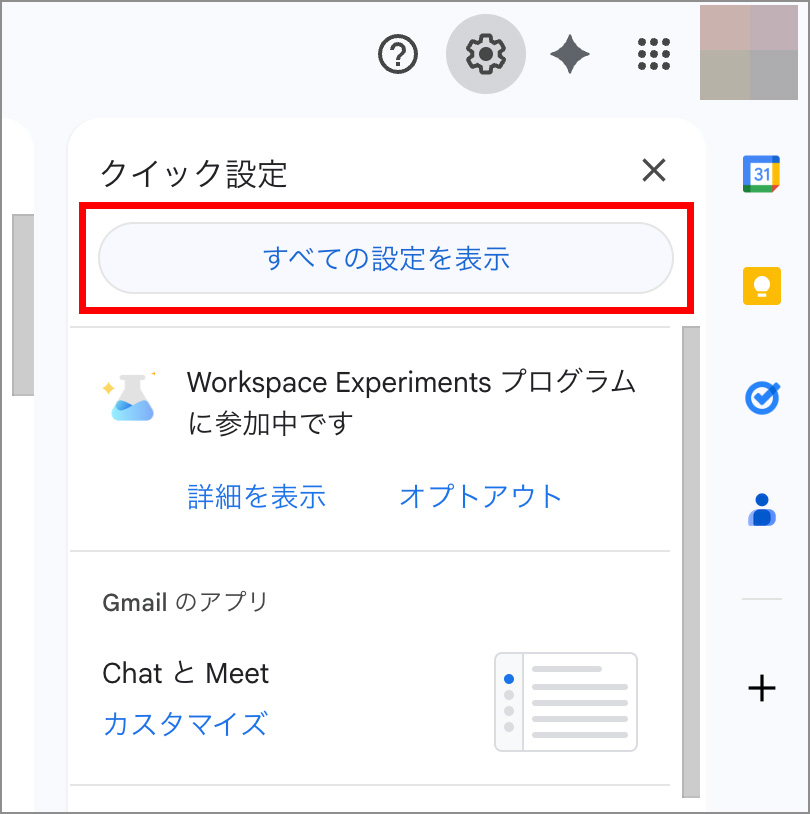Click the Workspace Experiments flask icon
810x814 pixels.
(131, 397)
